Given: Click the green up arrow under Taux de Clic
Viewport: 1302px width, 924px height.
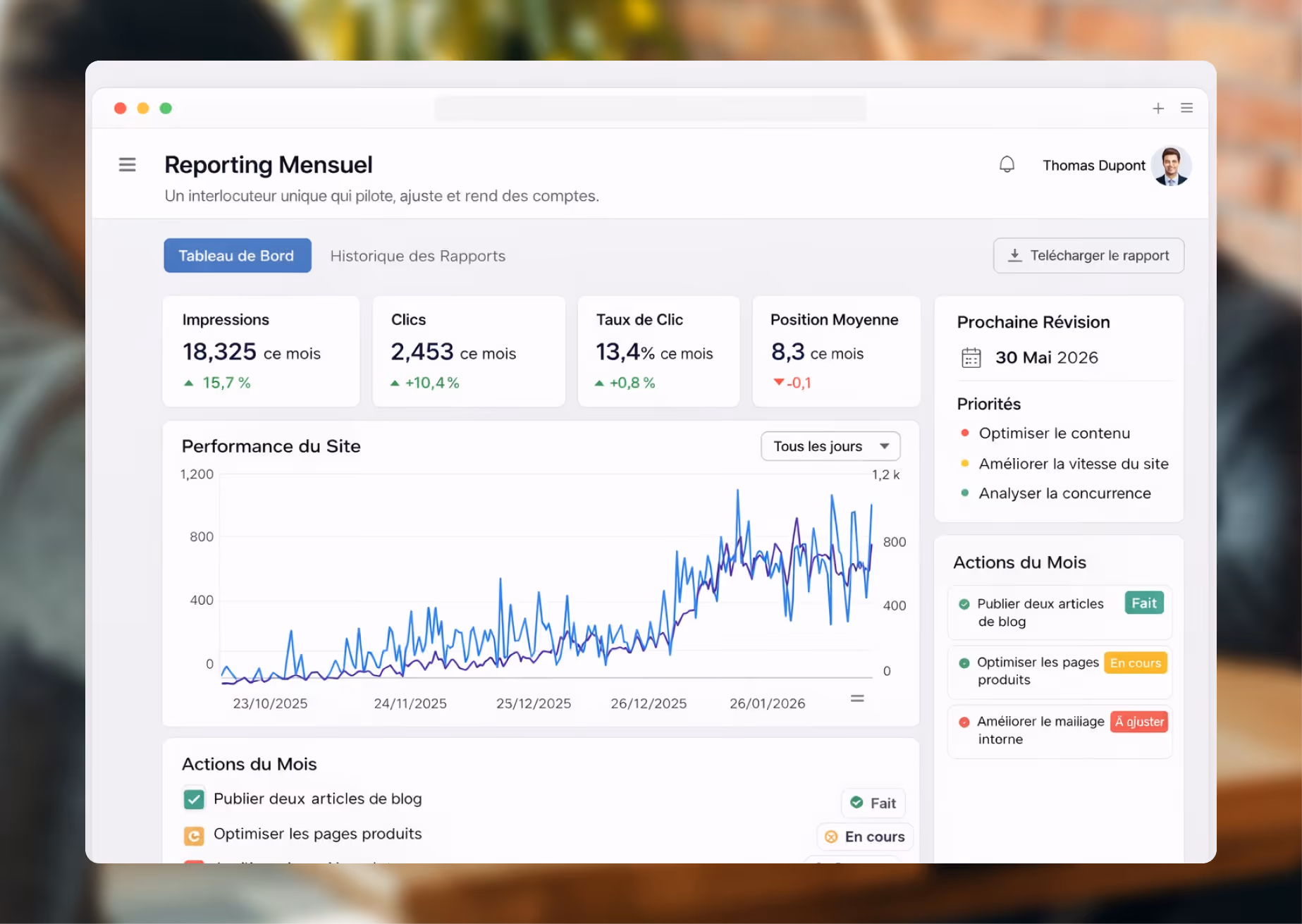Looking at the screenshot, I should [599, 383].
